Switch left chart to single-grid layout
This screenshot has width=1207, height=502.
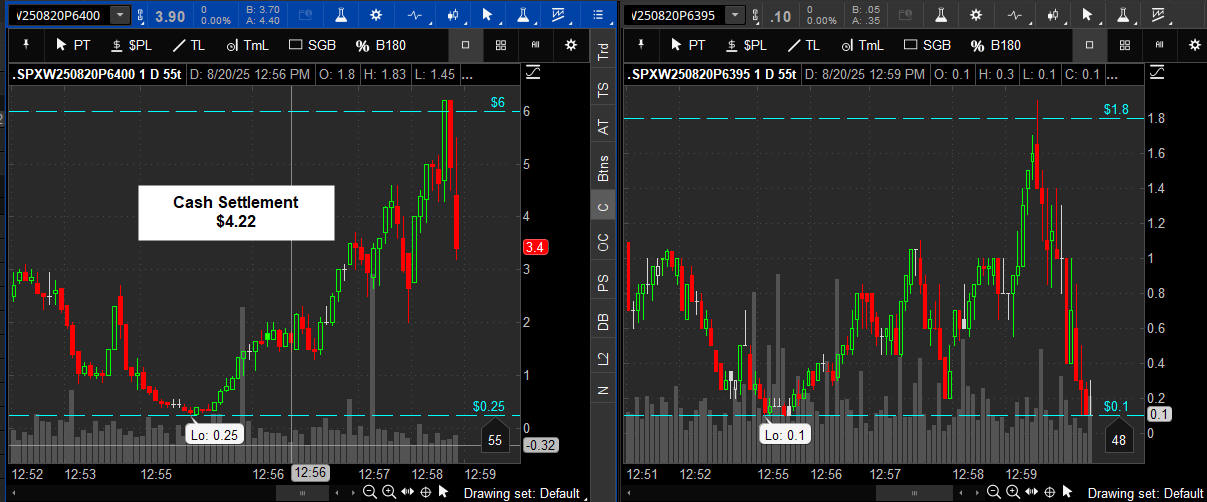(466, 45)
